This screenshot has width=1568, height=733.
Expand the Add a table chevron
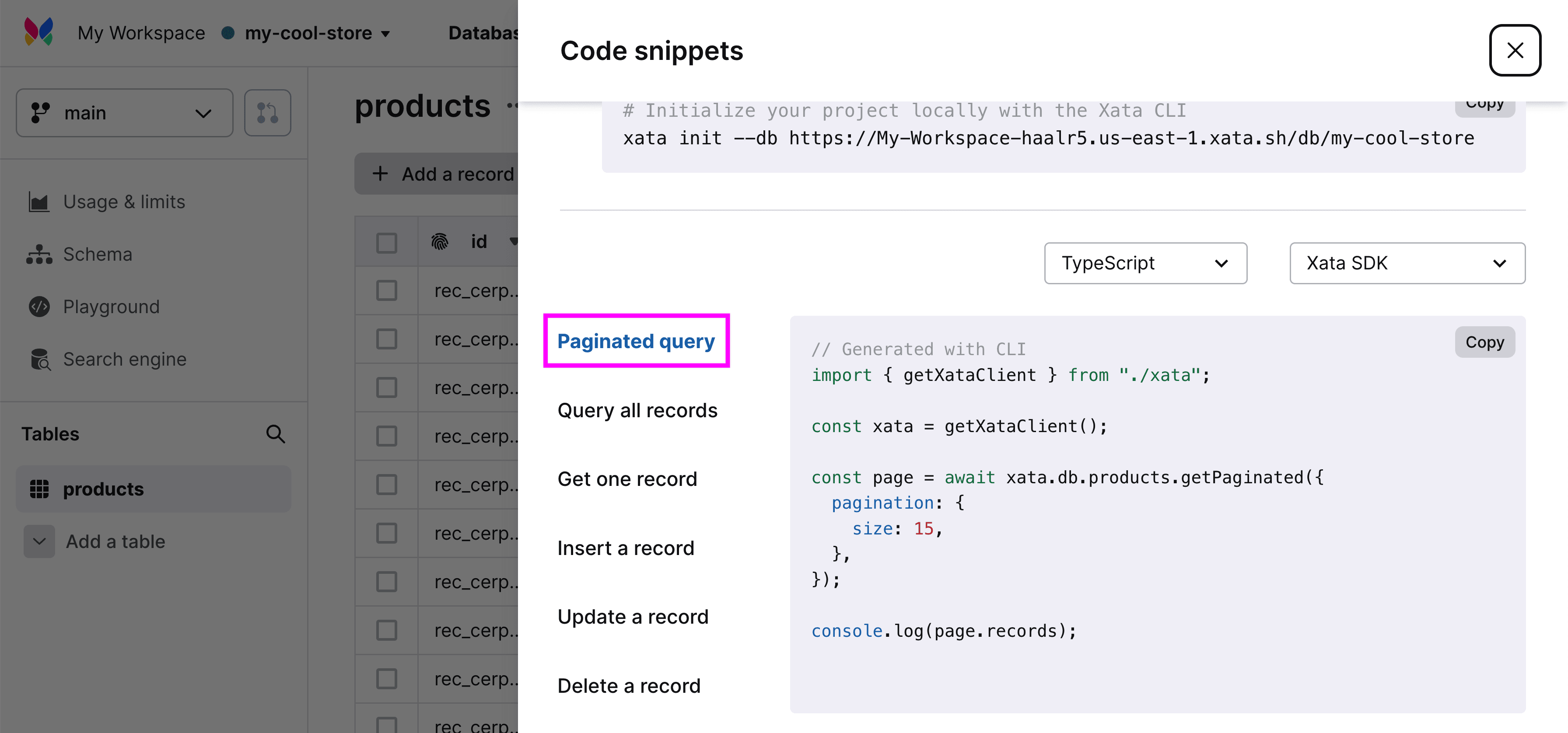coord(39,541)
